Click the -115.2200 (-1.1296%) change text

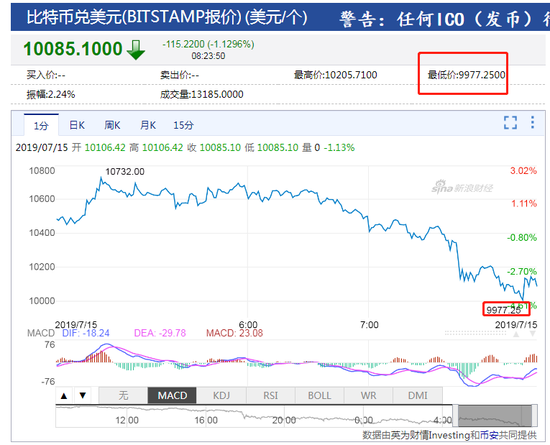pyautogui.click(x=208, y=44)
